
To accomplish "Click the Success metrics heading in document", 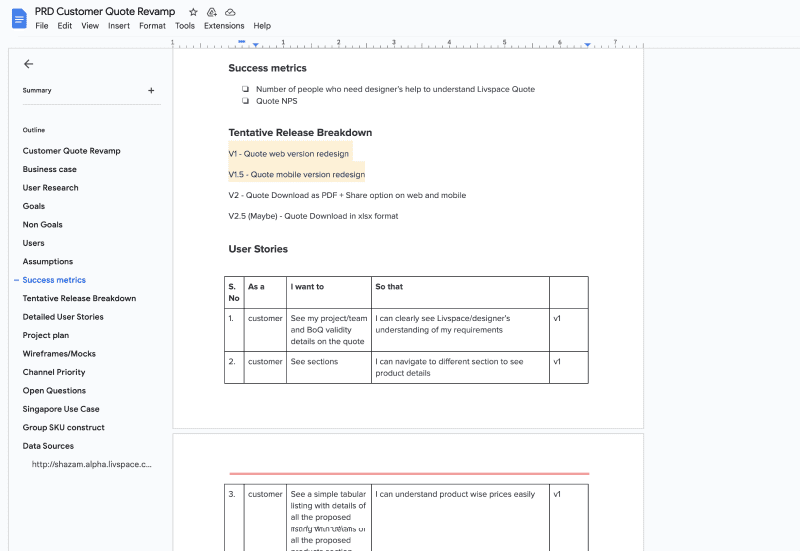I will tap(267, 68).
